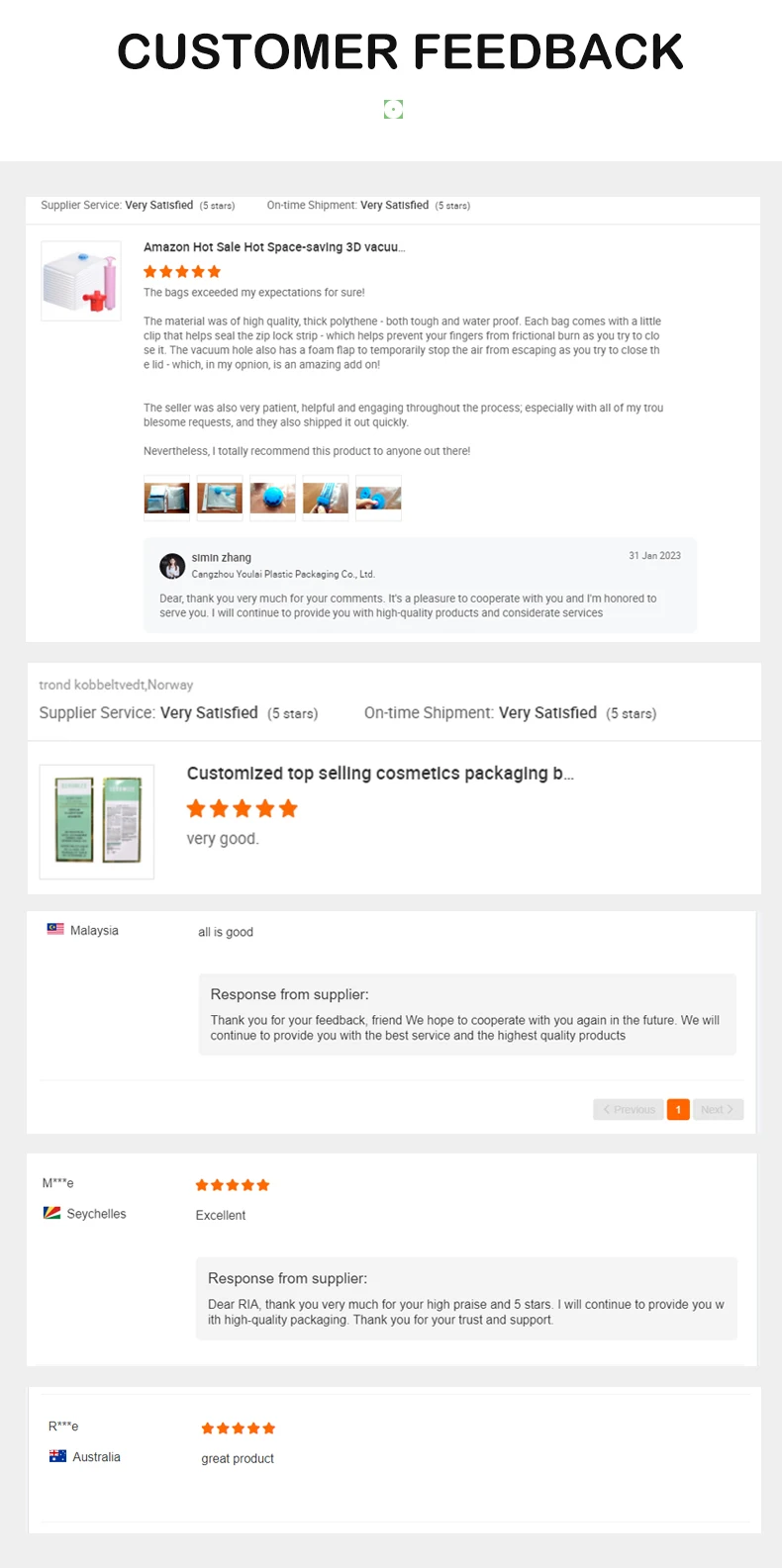Open the 'Amazon Hot Sale Hot Space-saving 3D vacuu…' product link
This screenshot has height=1568, width=782.
click(x=274, y=247)
